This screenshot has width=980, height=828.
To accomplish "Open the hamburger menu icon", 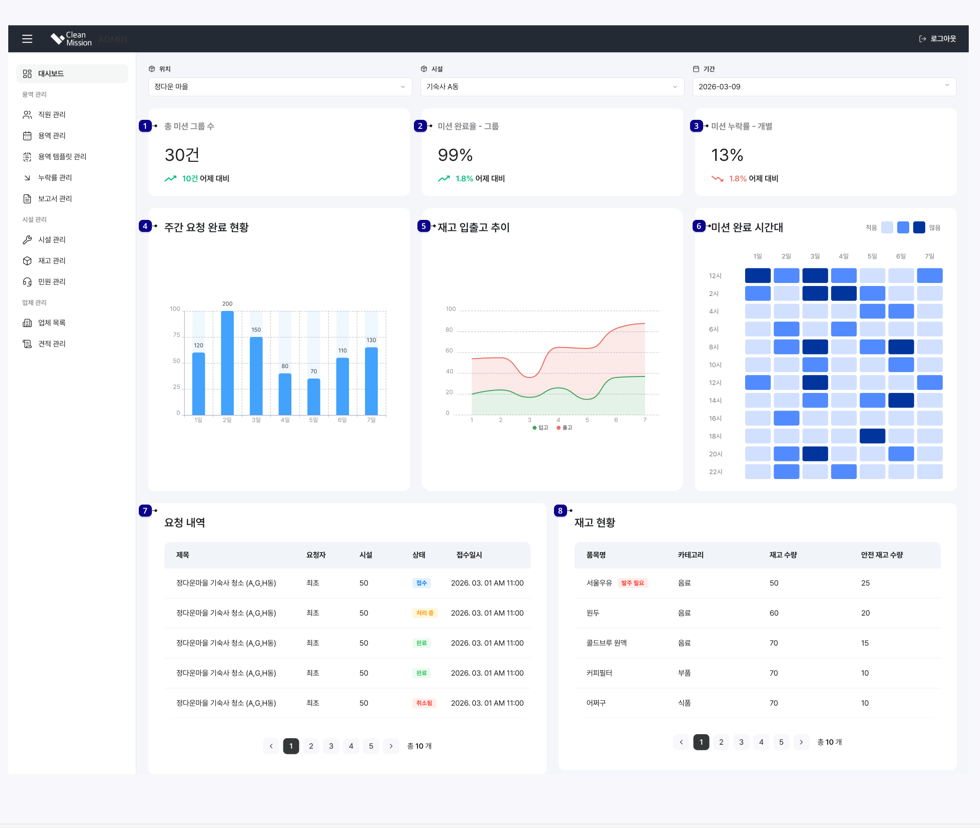I will click(x=27, y=39).
